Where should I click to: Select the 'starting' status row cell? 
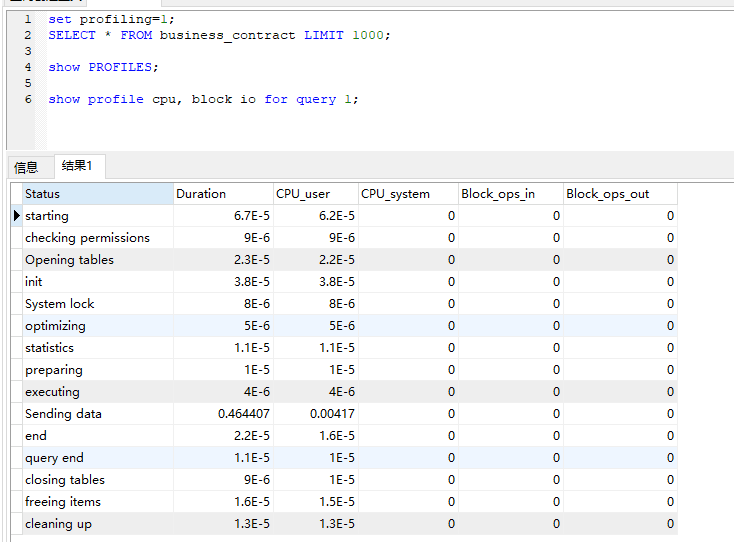(x=98, y=216)
